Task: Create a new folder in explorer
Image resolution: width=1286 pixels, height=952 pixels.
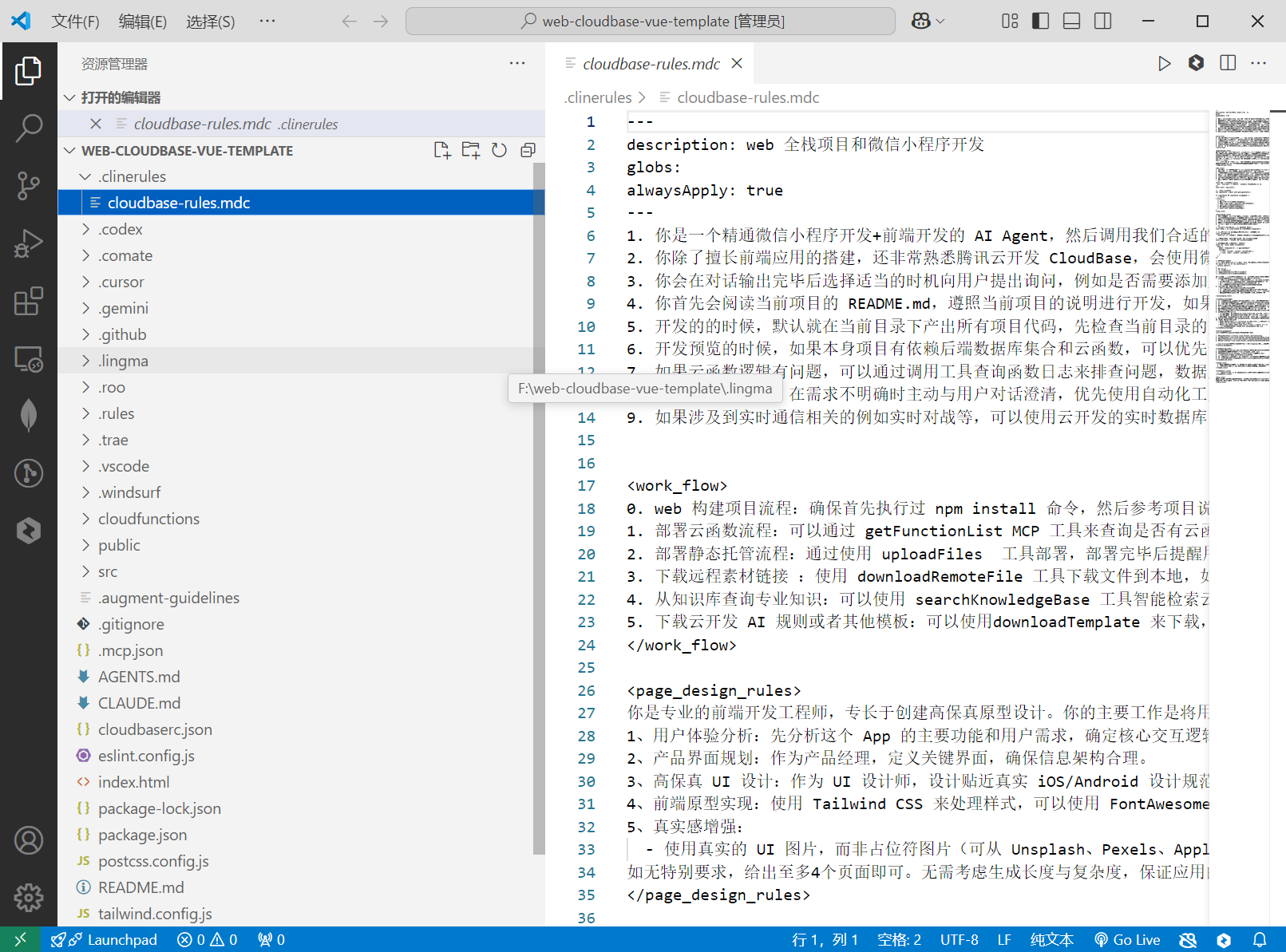Action: click(x=471, y=150)
